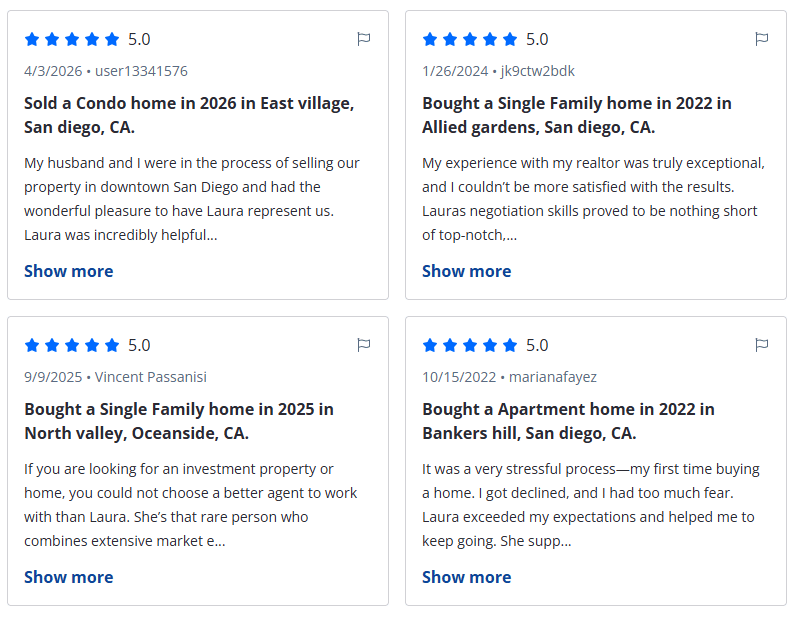The width and height of the screenshot is (794, 619).
Task: Click star rating on East village review
Action: (x=72, y=39)
